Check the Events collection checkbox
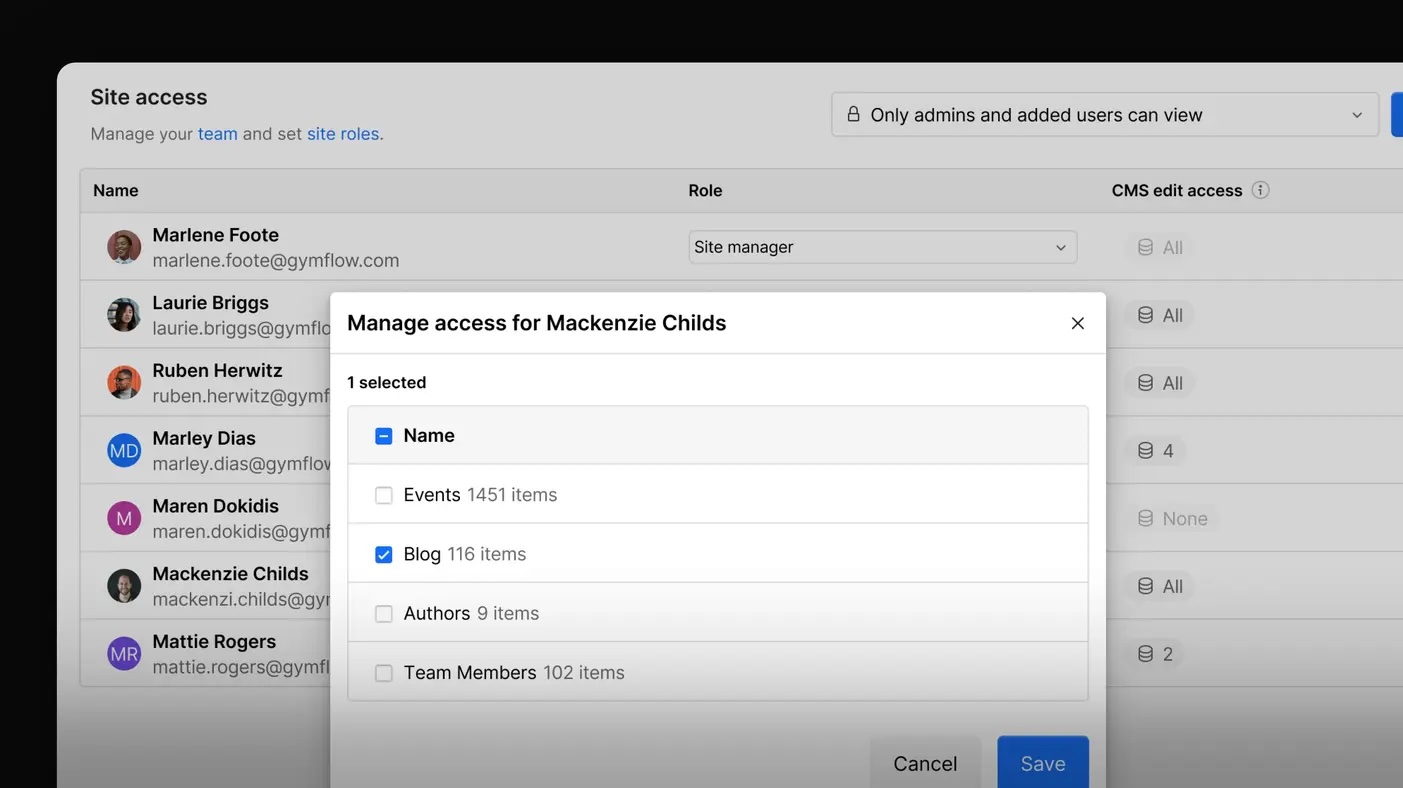The width and height of the screenshot is (1403, 788). point(383,495)
